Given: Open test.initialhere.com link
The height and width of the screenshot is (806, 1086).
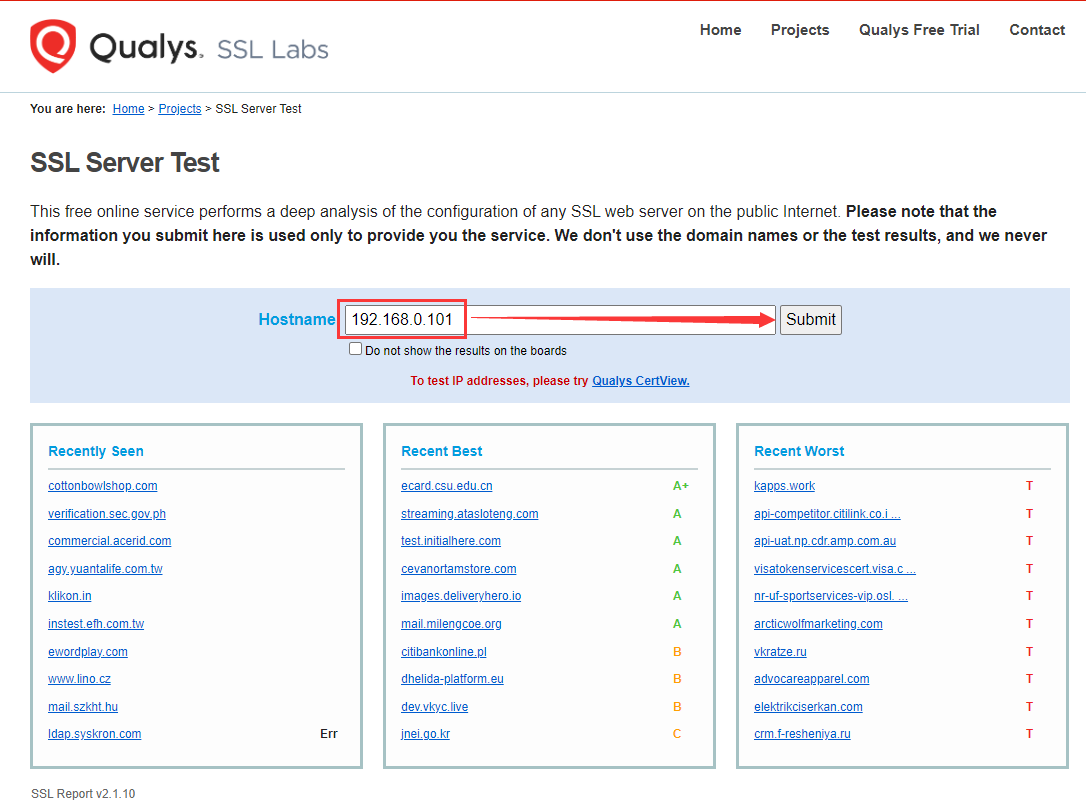Looking at the screenshot, I should pyautogui.click(x=451, y=541).
